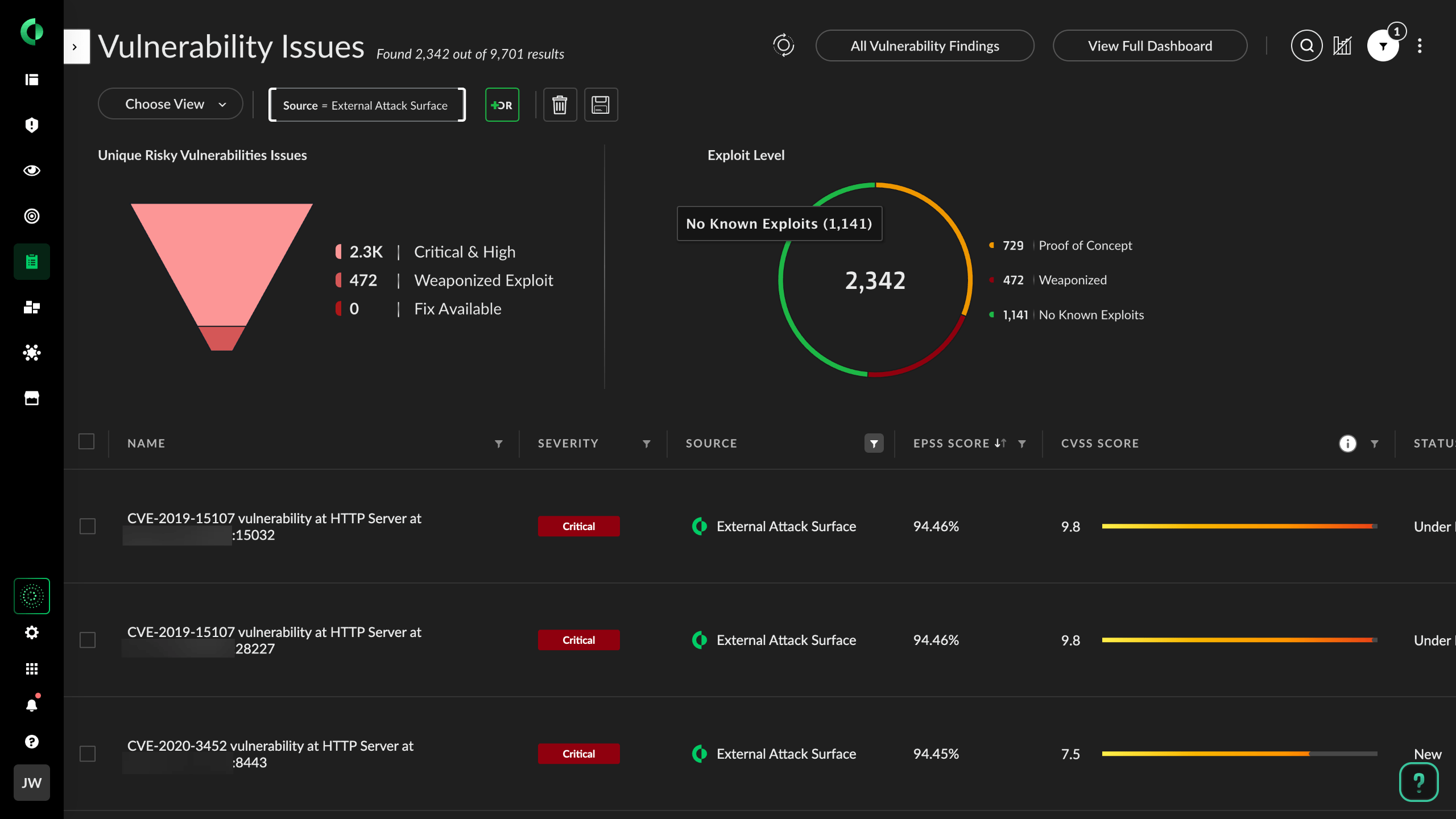The height and width of the screenshot is (819, 1456).
Task: Open Settings from the sidebar gear
Action: [31, 632]
